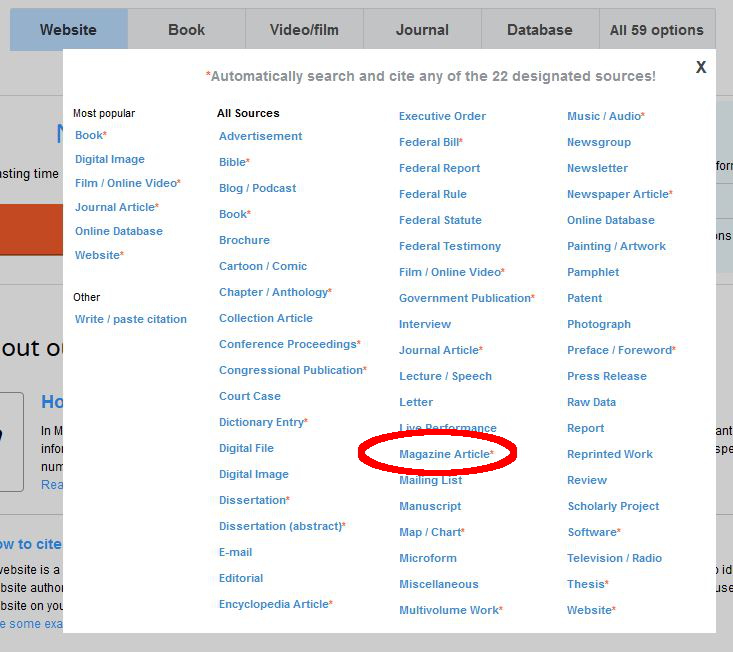The width and height of the screenshot is (733, 652).
Task: Choose the circled Magazine Article link
Action: [x=444, y=454]
